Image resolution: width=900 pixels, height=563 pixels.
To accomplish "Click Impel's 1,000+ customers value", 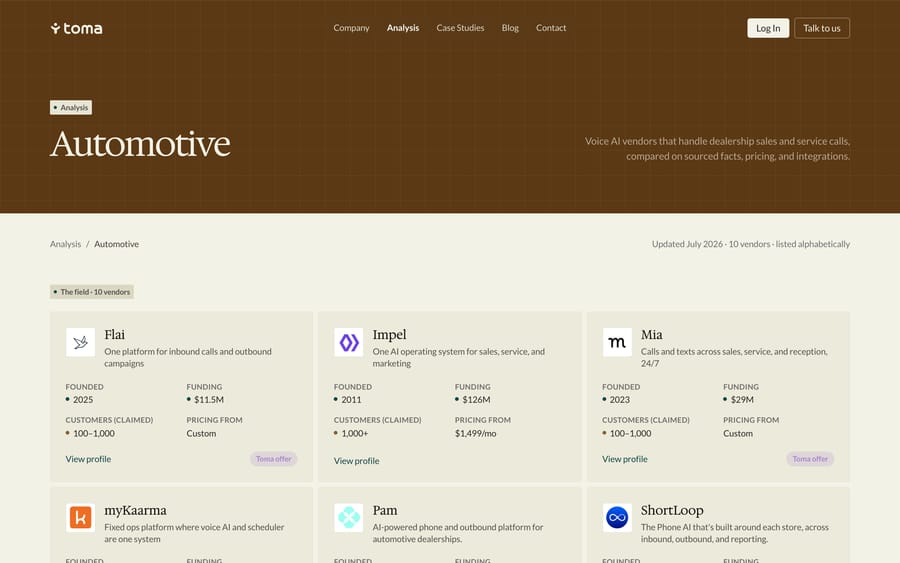I will 355,433.
